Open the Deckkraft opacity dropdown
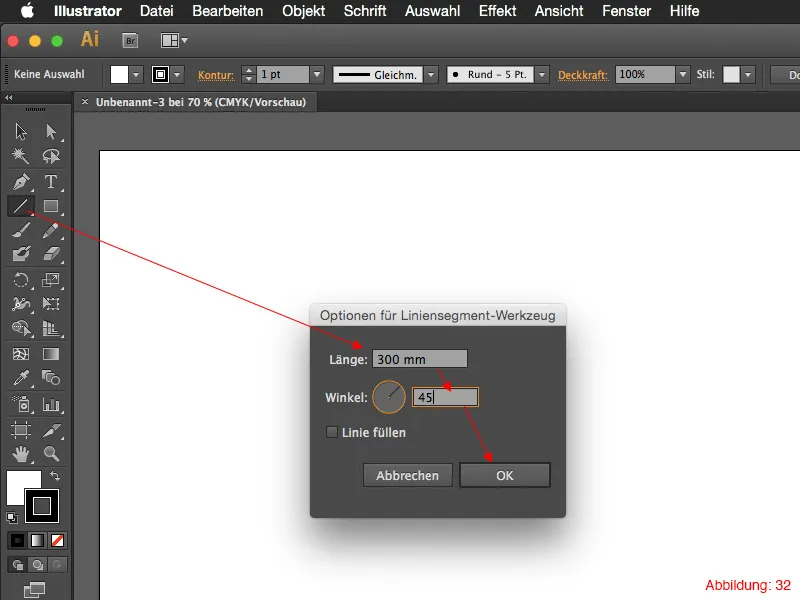 (x=683, y=74)
